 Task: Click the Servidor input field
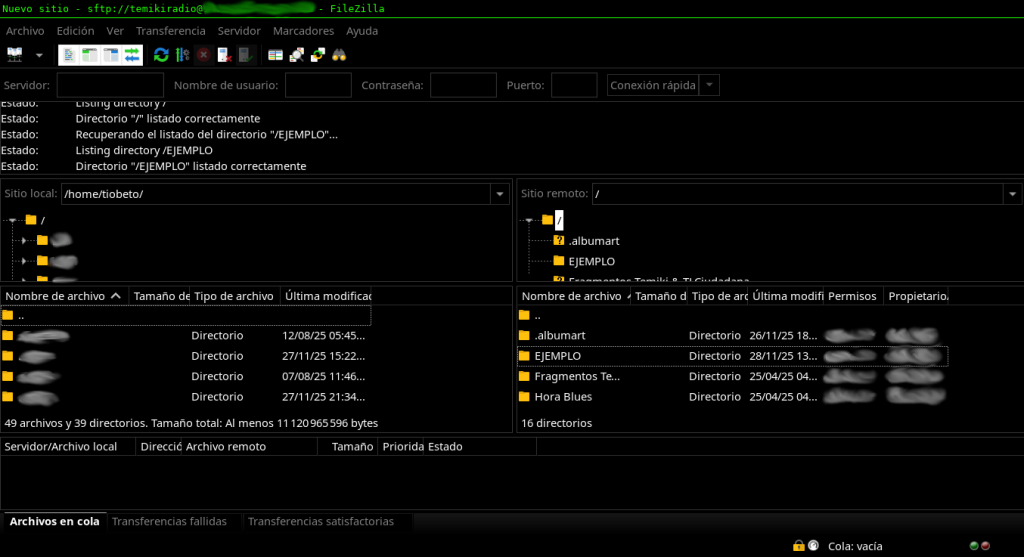point(110,86)
